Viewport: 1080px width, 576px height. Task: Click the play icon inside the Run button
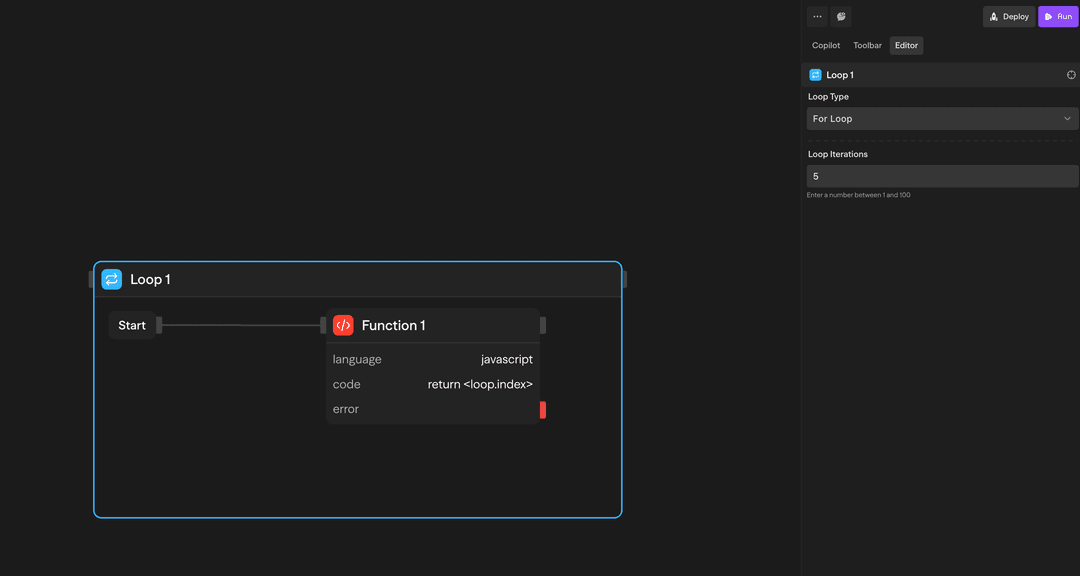pyautogui.click(x=1046, y=16)
